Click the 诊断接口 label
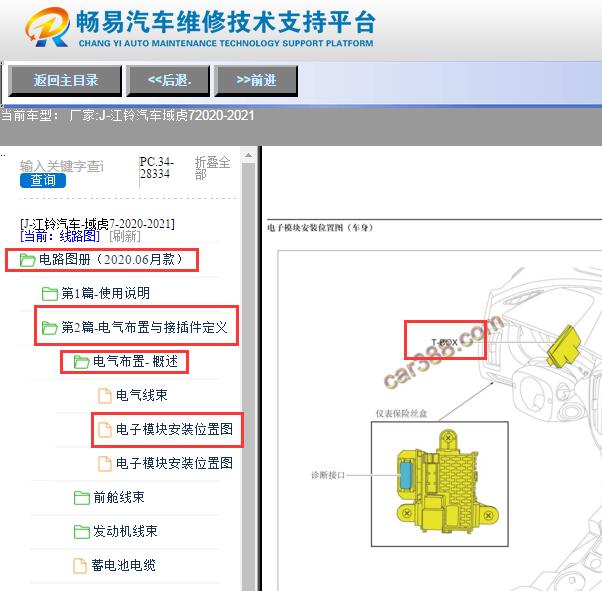Screen dimensions: 602x591 click(328, 475)
